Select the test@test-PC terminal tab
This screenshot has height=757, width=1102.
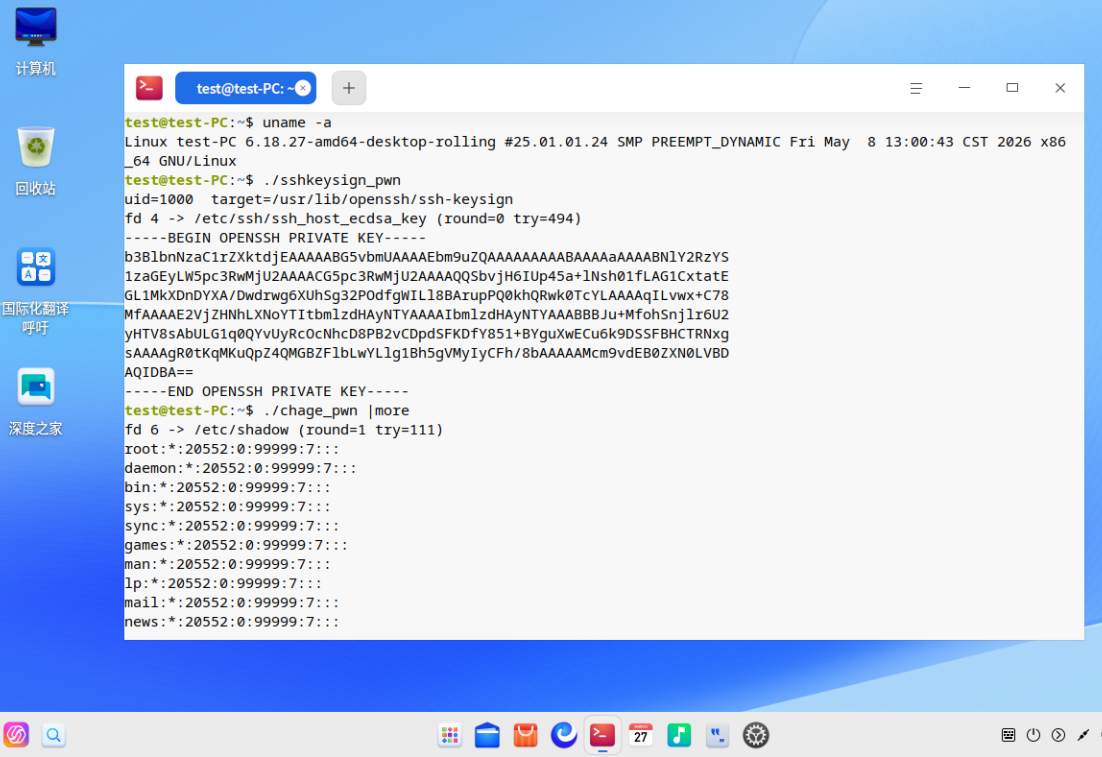pyautogui.click(x=245, y=88)
